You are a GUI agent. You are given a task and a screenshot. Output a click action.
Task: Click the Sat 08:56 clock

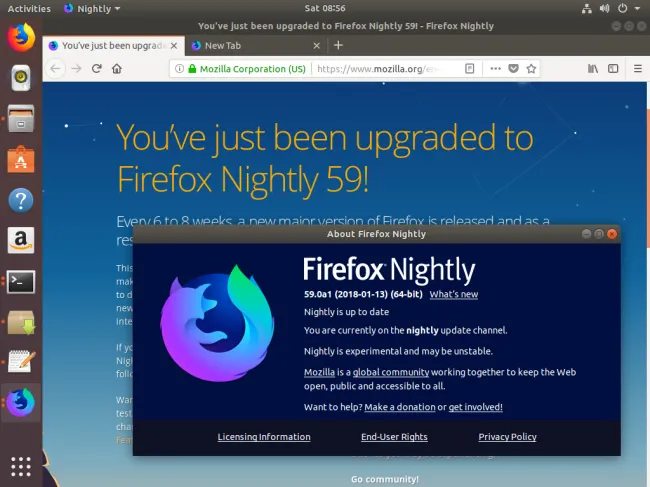point(325,8)
